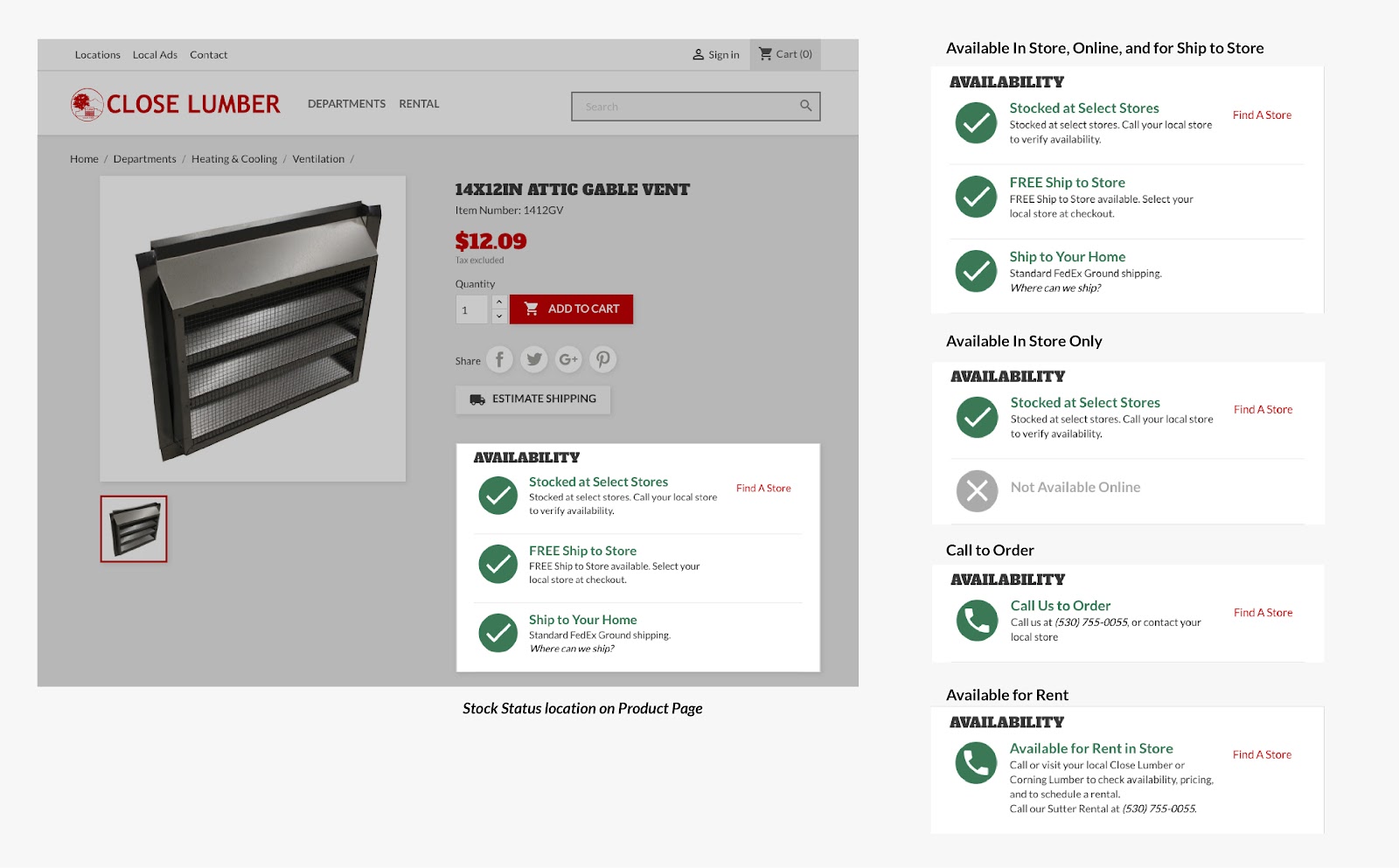This screenshot has height=868, width=1399.
Task: Share product on Google Plus
Action: click(x=568, y=359)
